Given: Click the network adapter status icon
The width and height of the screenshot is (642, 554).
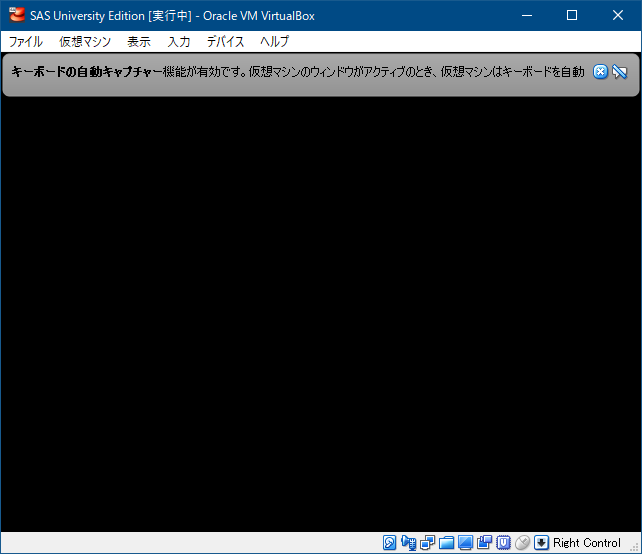Looking at the screenshot, I should 427,543.
